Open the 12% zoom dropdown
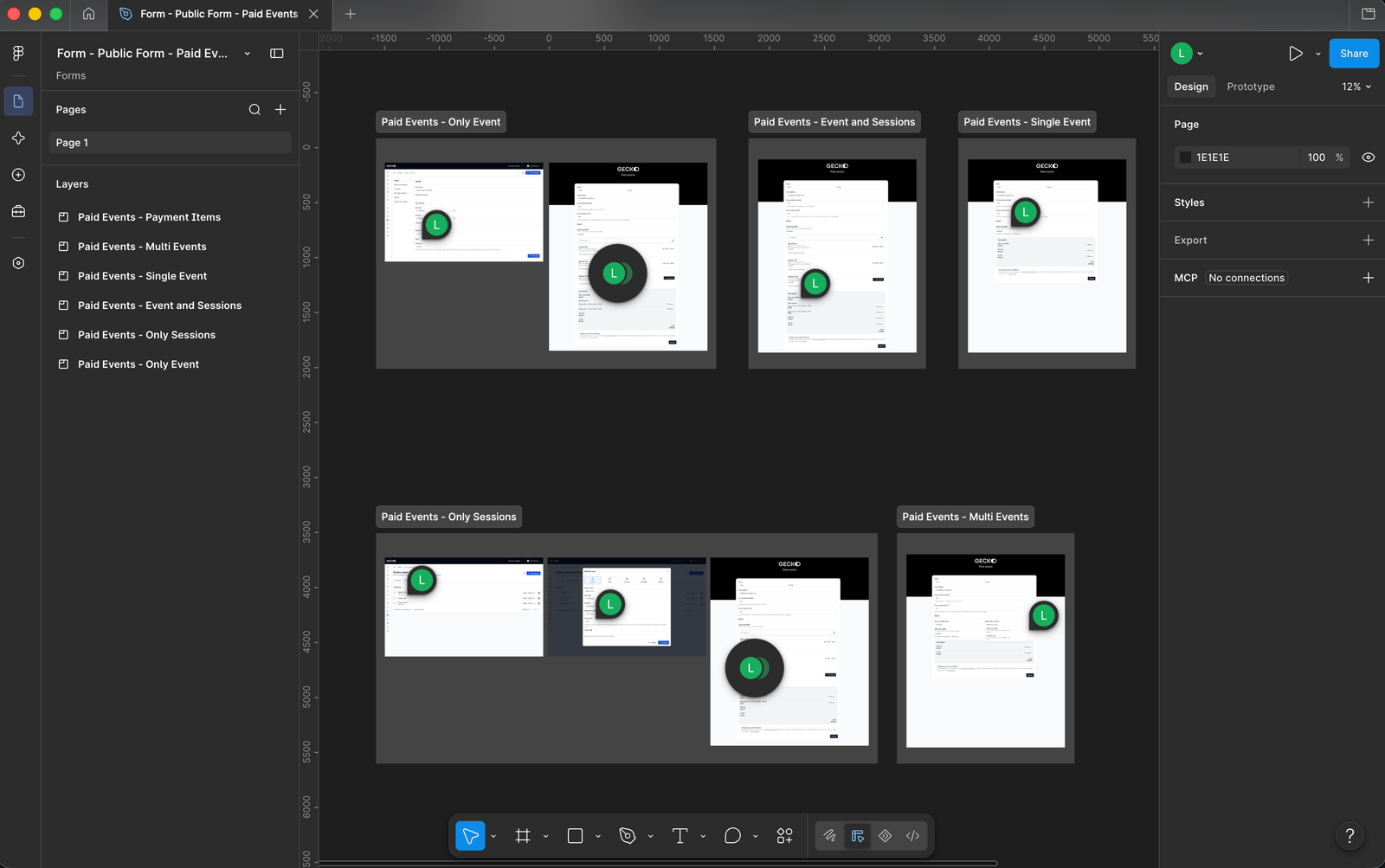 [1356, 87]
